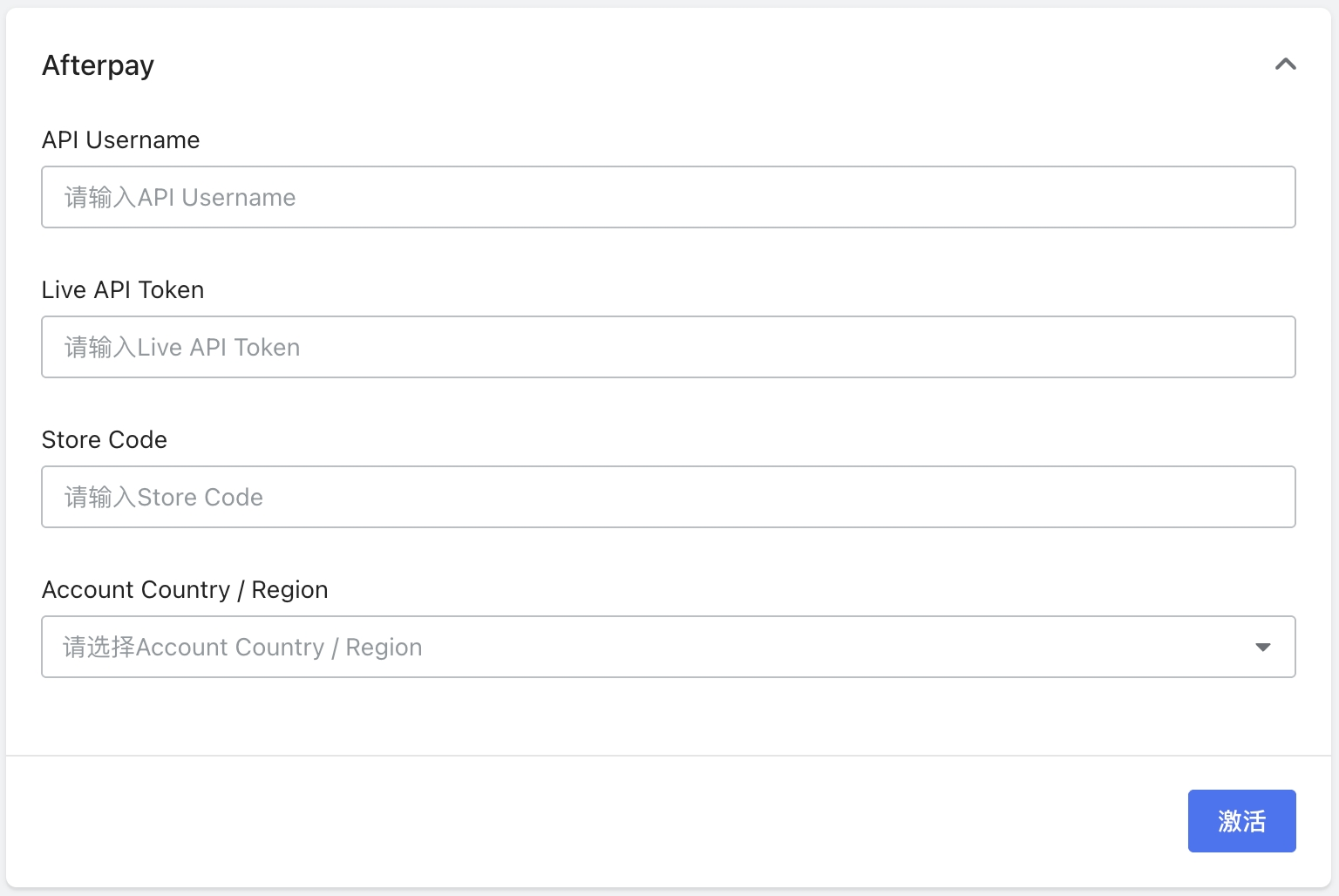This screenshot has height=896, width=1339.
Task: Click the Account Country / Region label
Action: pos(185,590)
